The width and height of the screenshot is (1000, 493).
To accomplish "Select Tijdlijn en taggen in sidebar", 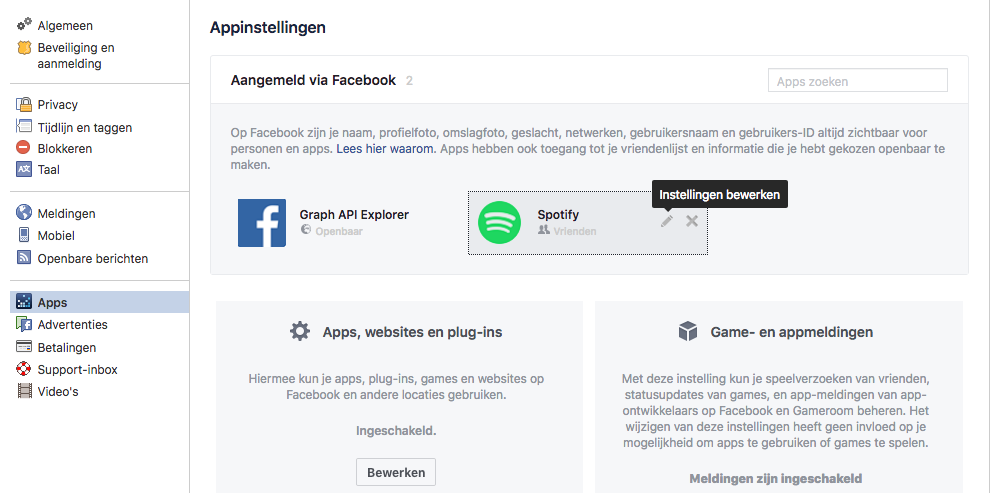I will [x=84, y=127].
